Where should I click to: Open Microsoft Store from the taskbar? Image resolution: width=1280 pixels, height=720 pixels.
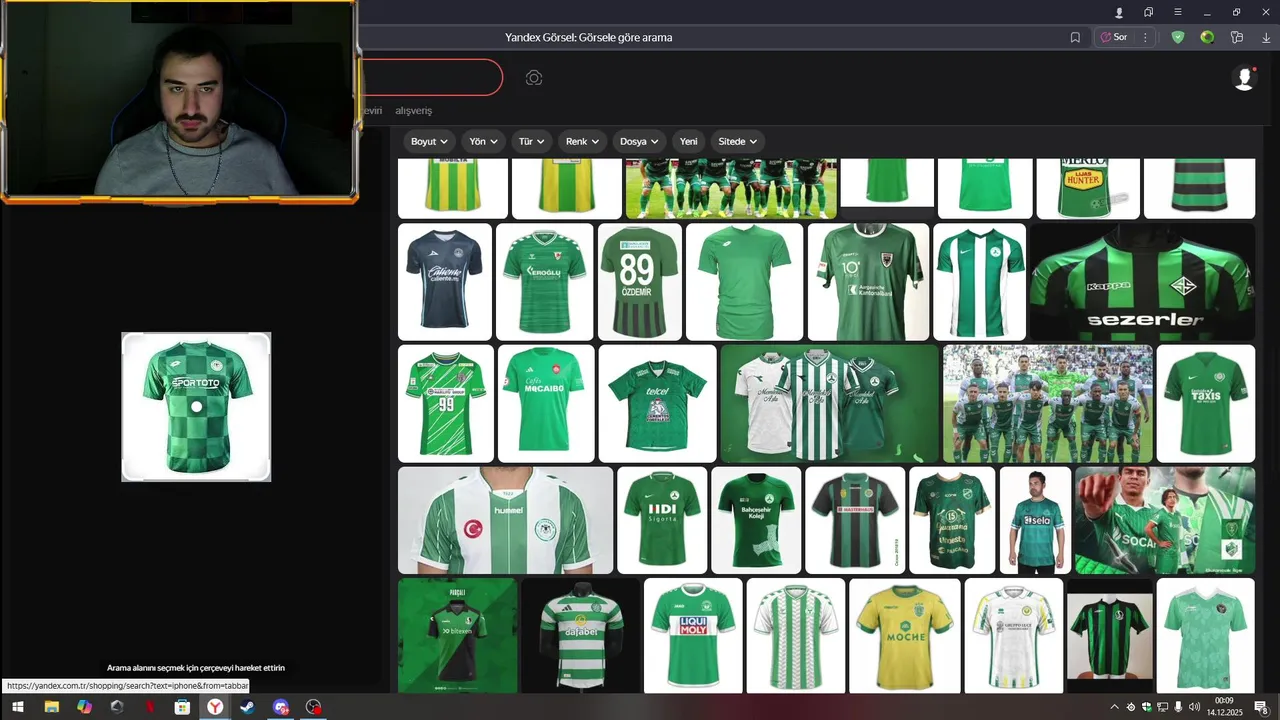pyautogui.click(x=182, y=707)
